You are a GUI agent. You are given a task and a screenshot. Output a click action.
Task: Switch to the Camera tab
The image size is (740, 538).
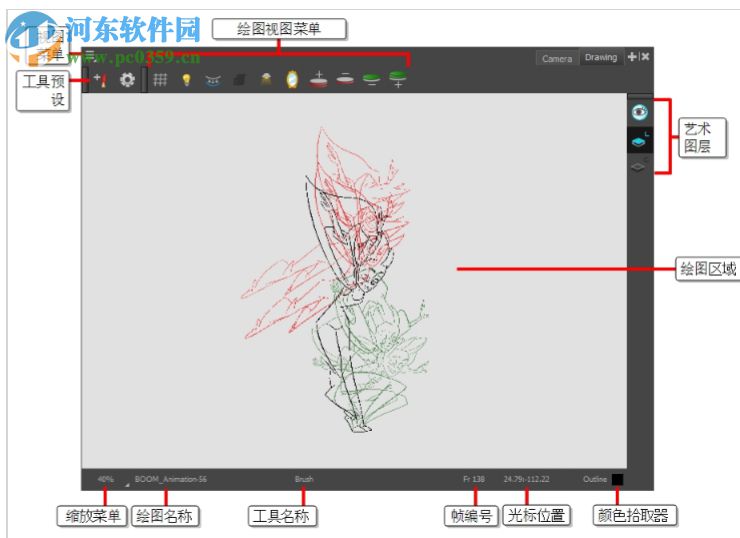tap(557, 59)
